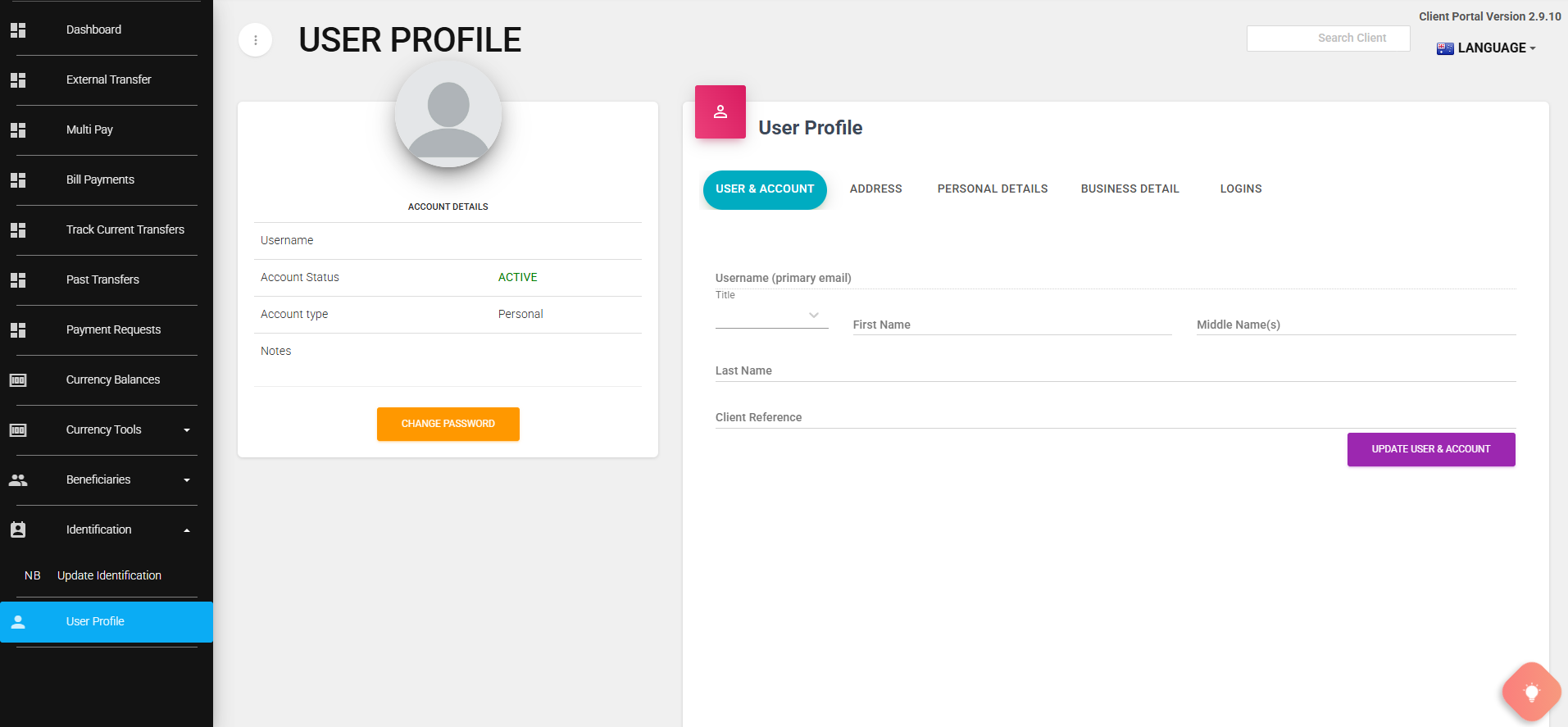This screenshot has width=1568, height=727.
Task: Click Update User & Account button
Action: pos(1430,449)
